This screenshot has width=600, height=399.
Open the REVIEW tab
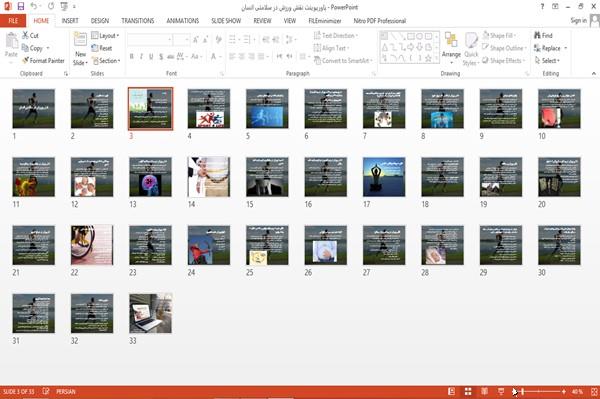tap(262, 21)
